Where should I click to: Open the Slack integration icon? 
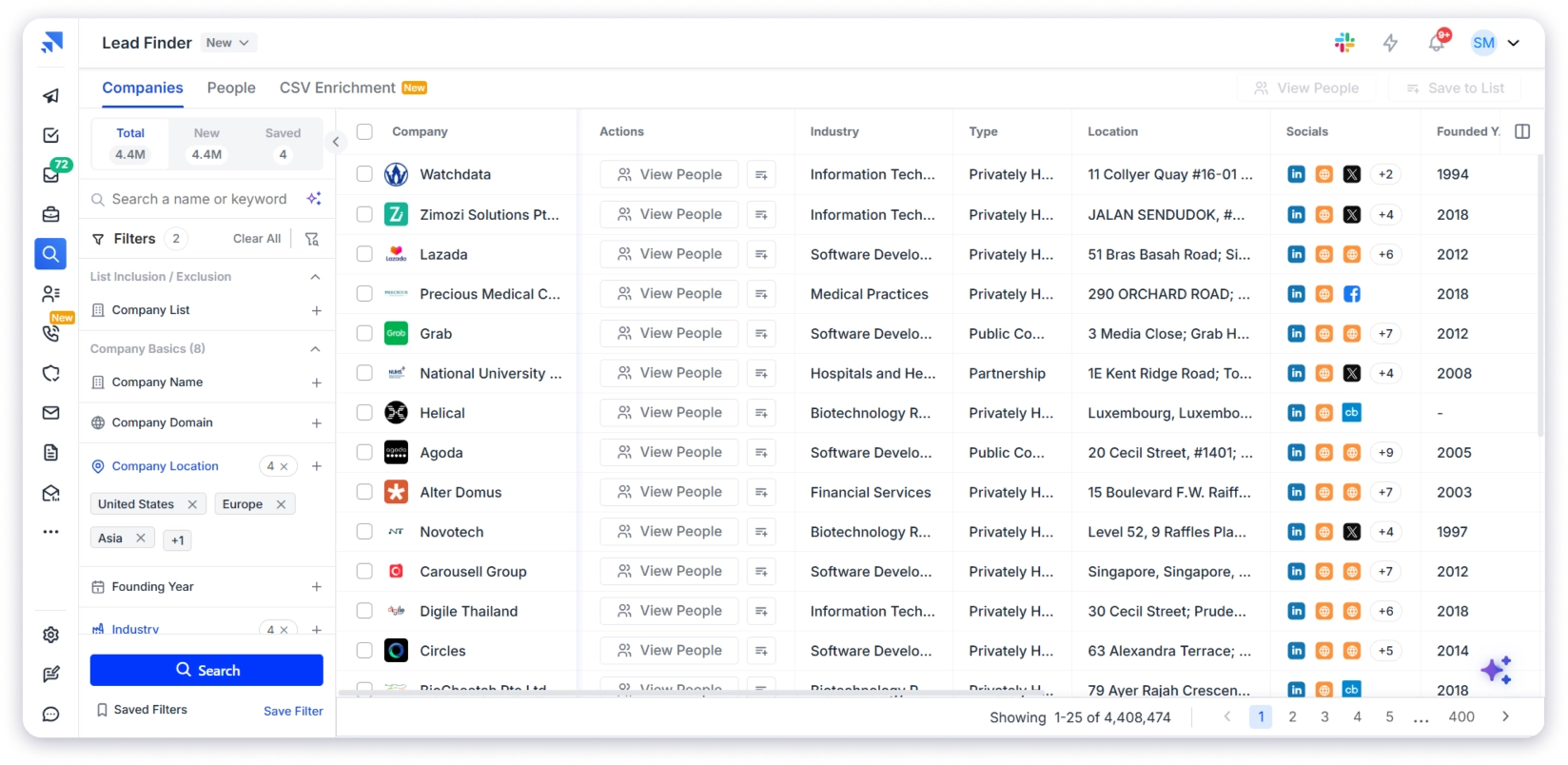coord(1344,42)
